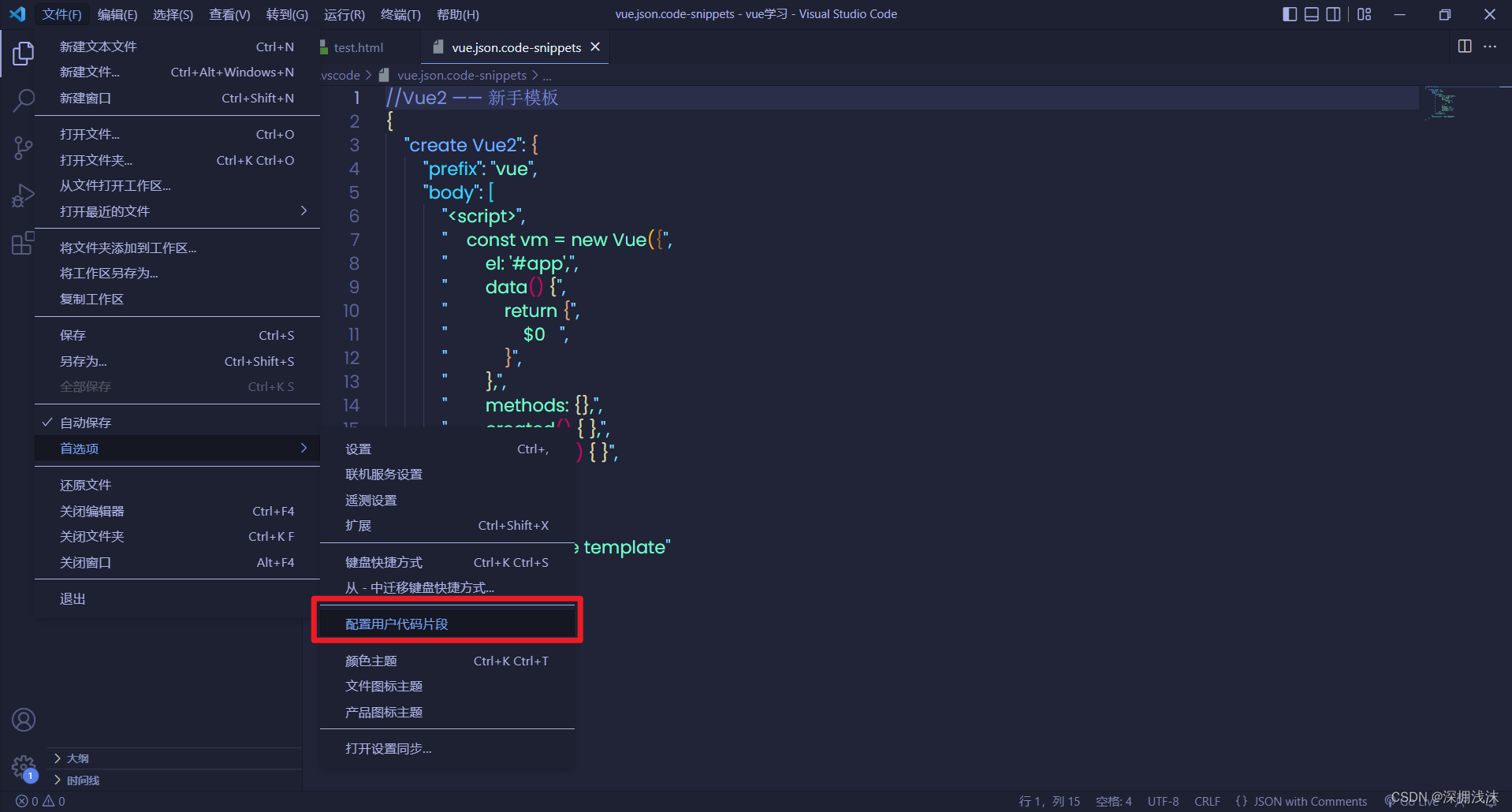Viewport: 1512px width, 812px height.
Task: Click the error count status icon
Action: click(x=27, y=801)
